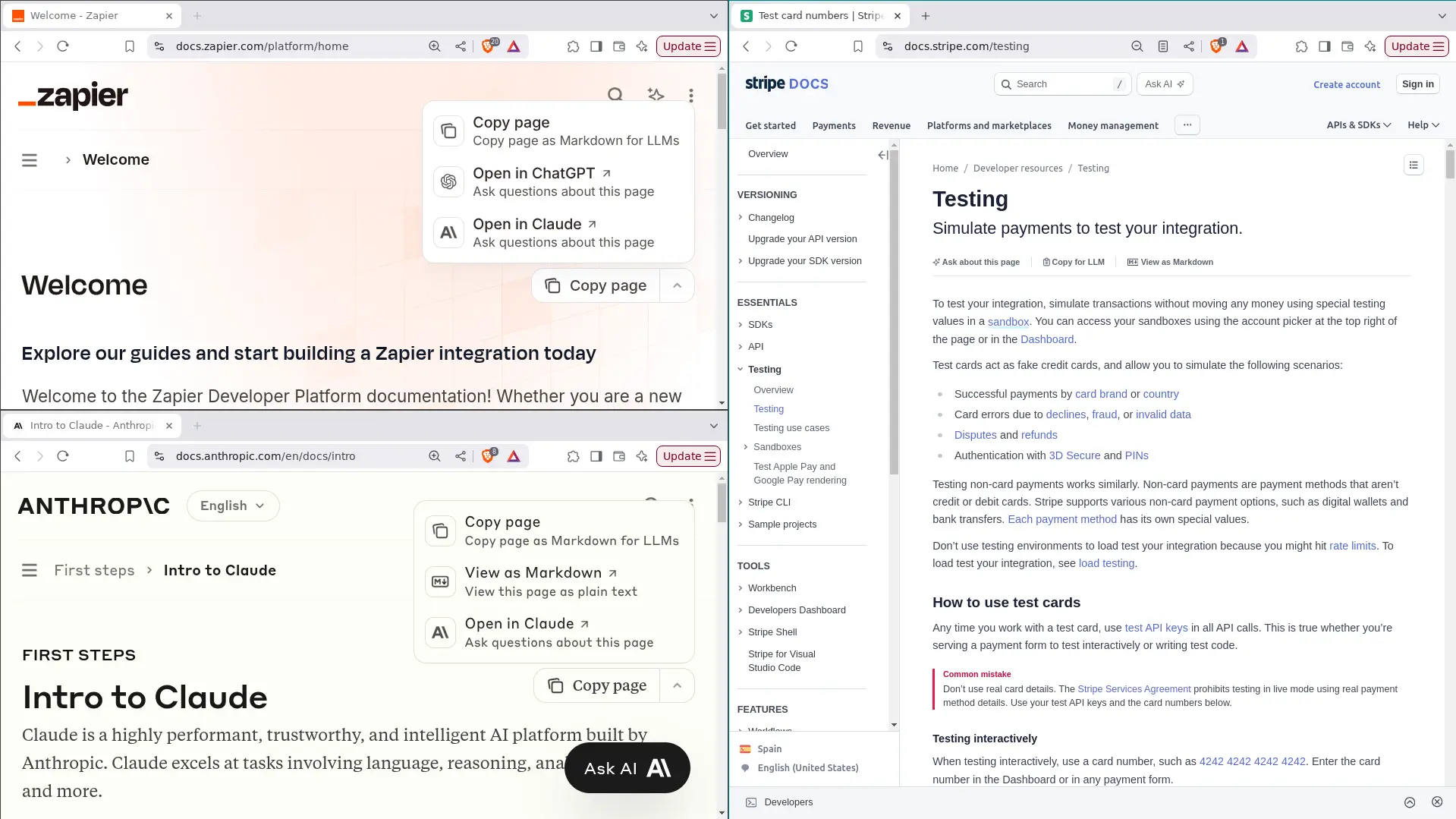Click the ChatGPT logo in the copy menu
The width and height of the screenshot is (1456, 819).
click(x=448, y=181)
